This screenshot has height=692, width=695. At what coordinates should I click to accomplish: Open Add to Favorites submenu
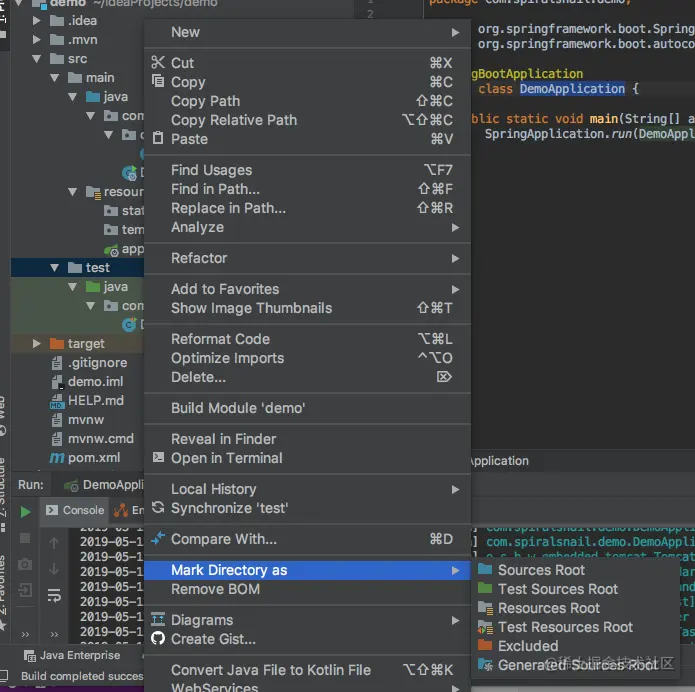point(307,289)
